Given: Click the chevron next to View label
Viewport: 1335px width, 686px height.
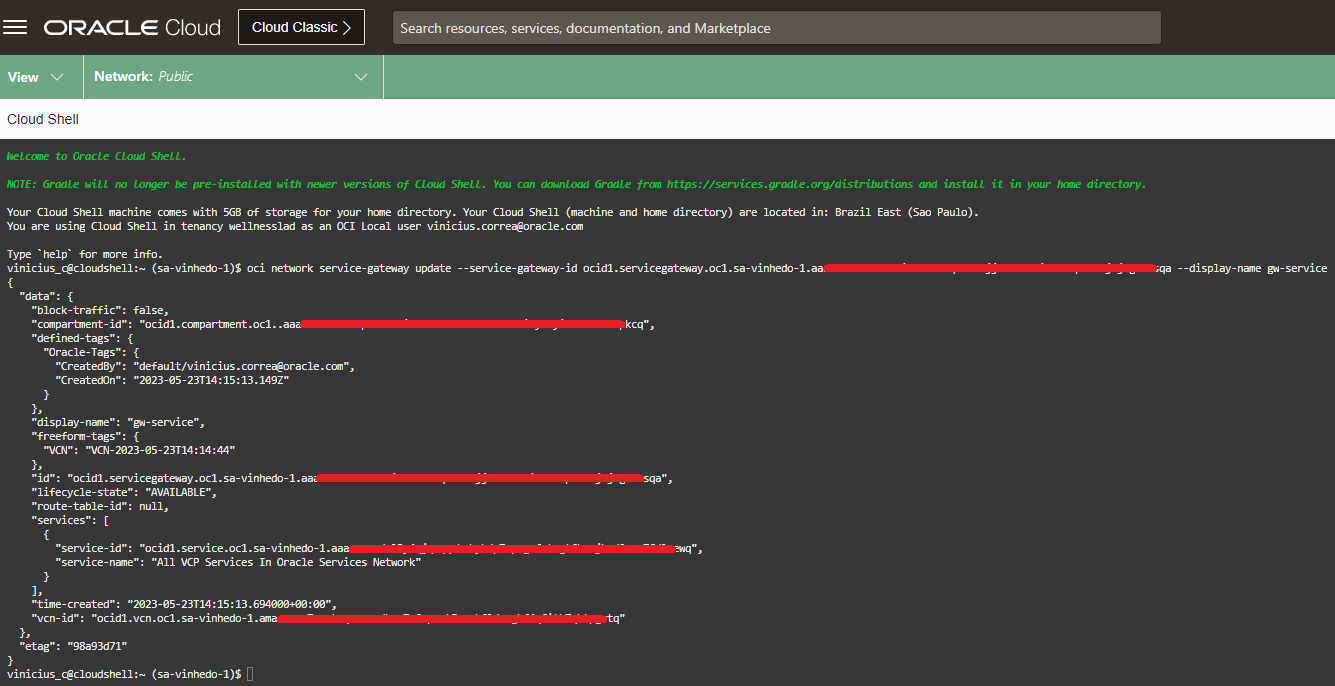Looking at the screenshot, I should click(57, 76).
